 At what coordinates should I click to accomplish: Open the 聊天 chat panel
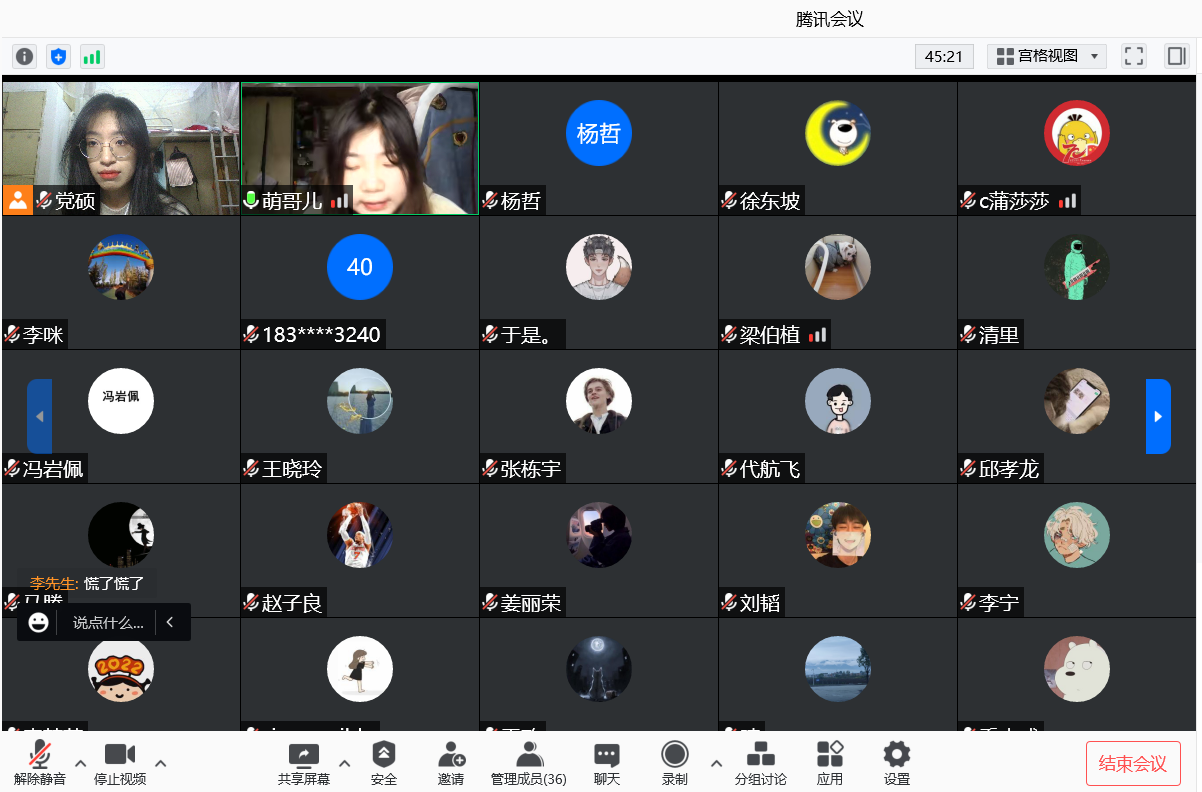607,763
